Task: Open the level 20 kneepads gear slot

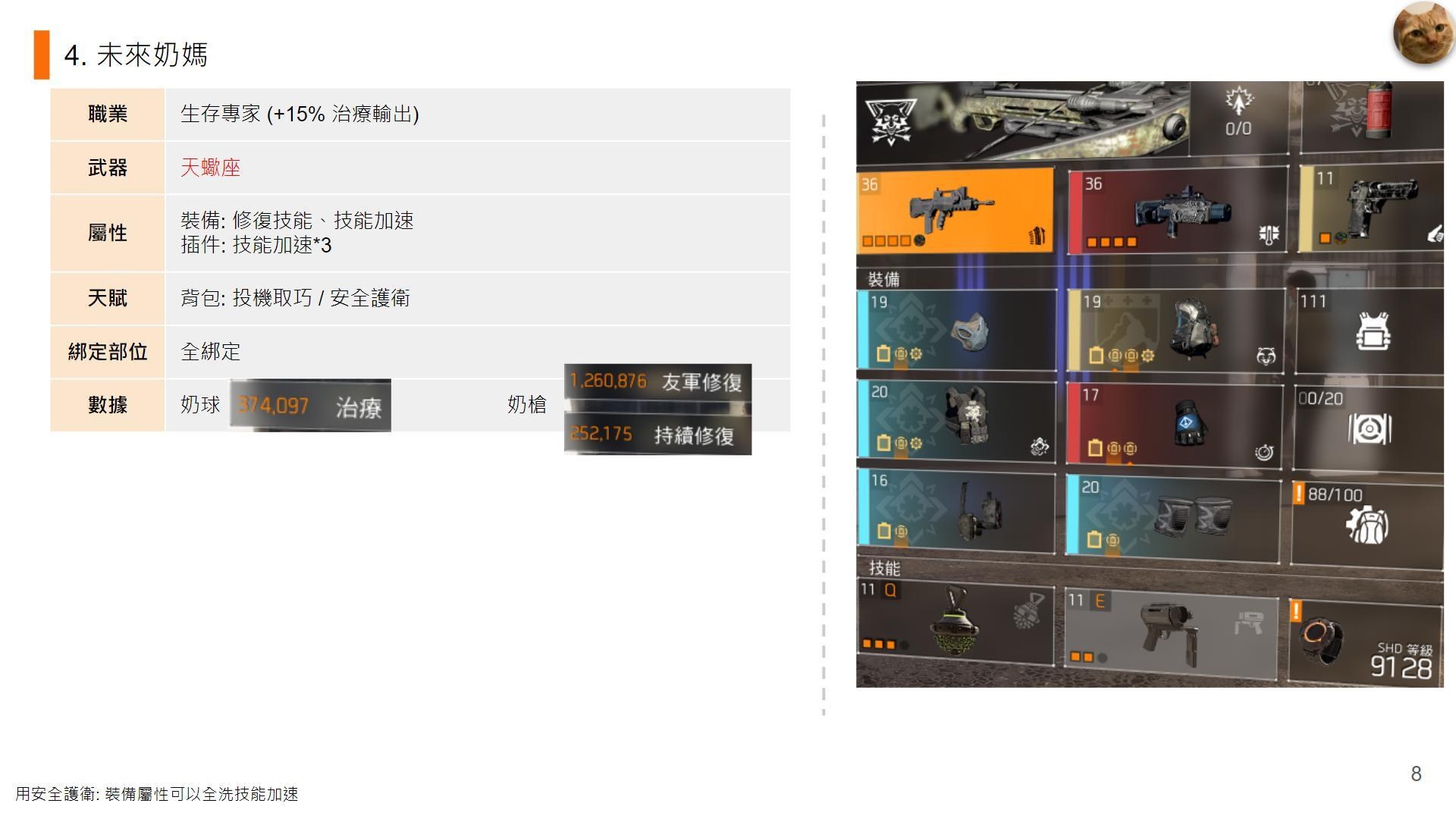Action: tap(1172, 519)
